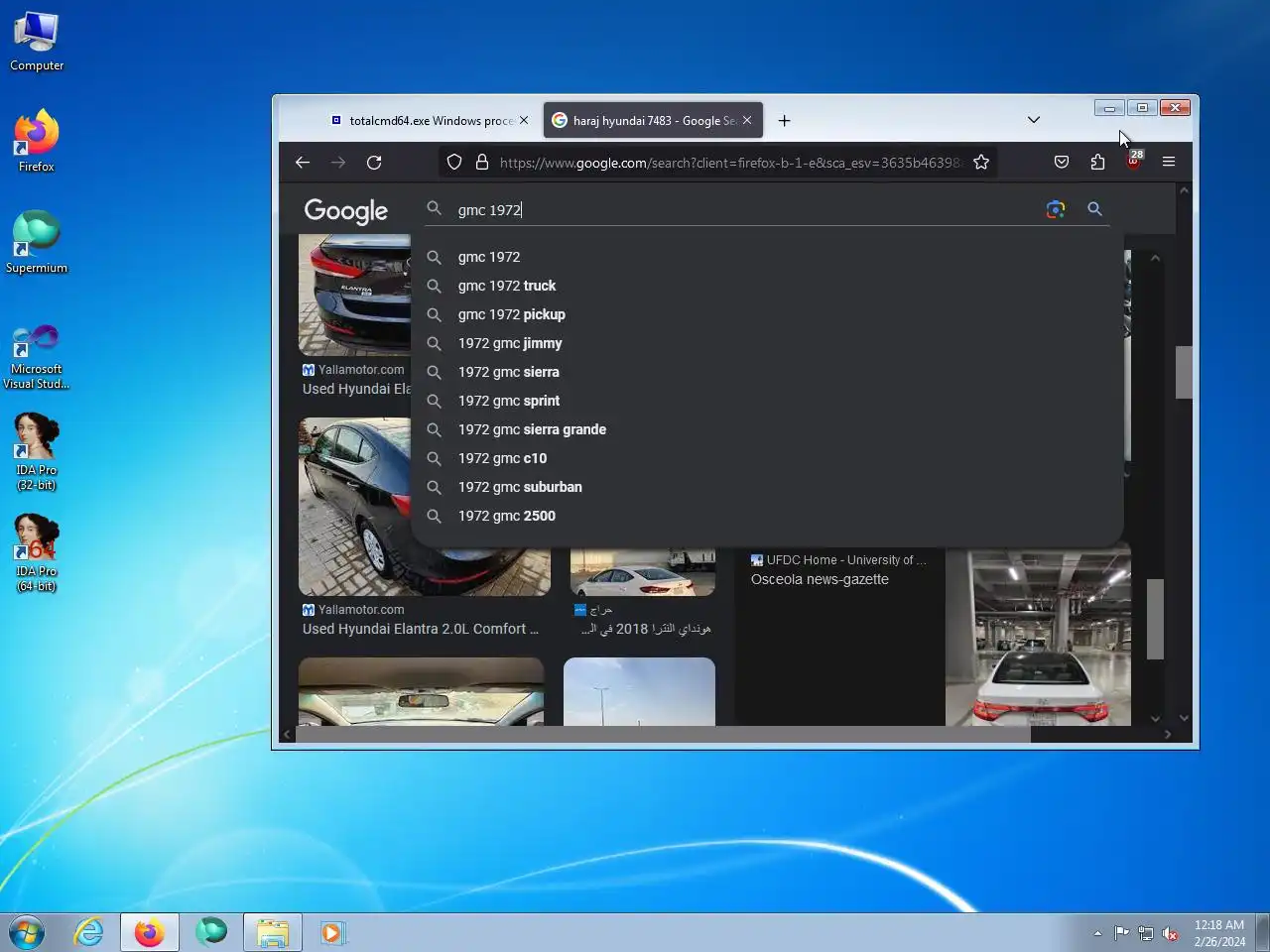
Task: Select the Firefox desktop shortcut
Action: 37,141
